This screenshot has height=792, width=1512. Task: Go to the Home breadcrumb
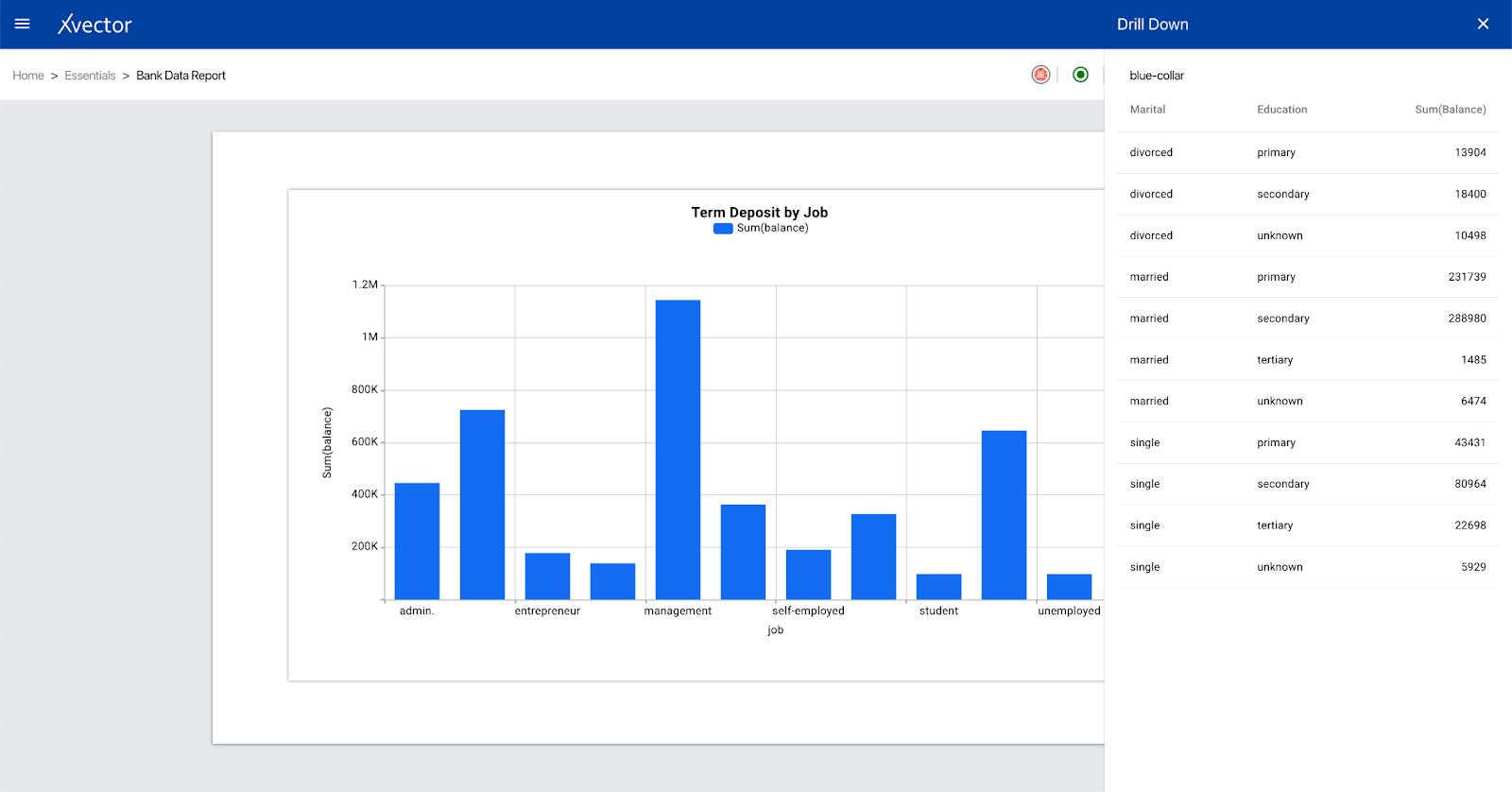point(28,76)
